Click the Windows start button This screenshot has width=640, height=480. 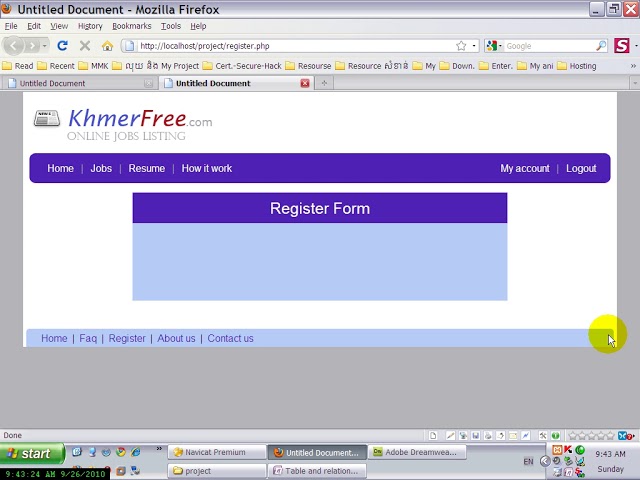tap(32, 453)
